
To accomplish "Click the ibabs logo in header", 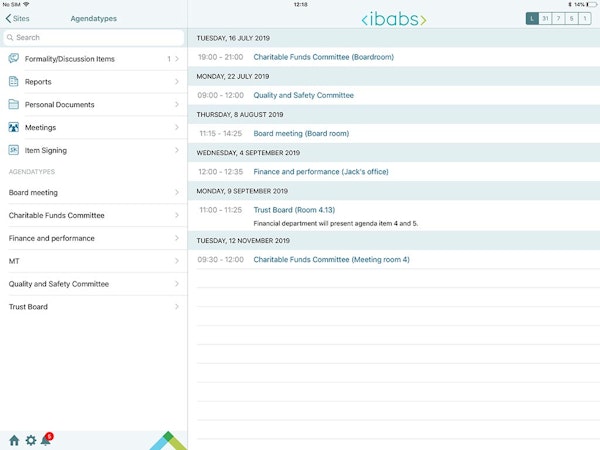I will (x=394, y=19).
